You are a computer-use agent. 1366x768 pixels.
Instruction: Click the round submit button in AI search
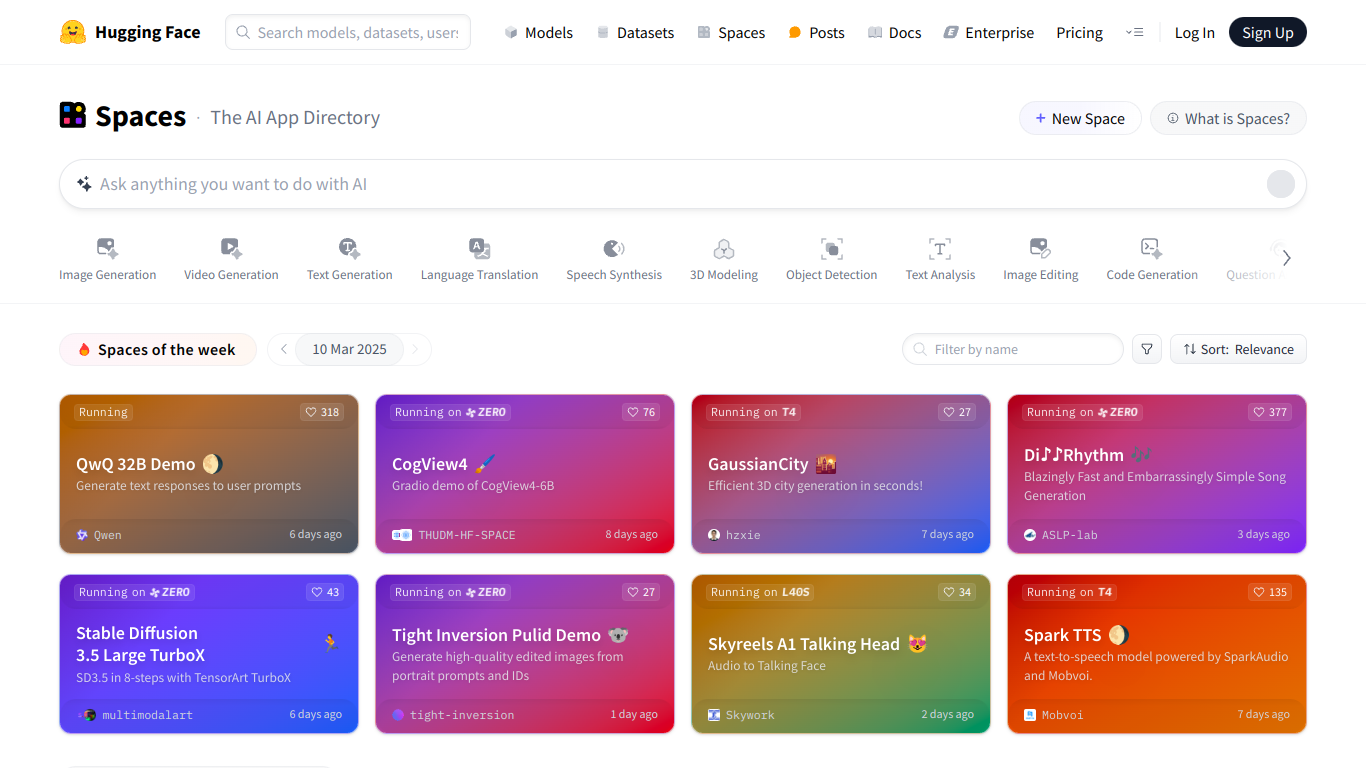(x=1281, y=184)
